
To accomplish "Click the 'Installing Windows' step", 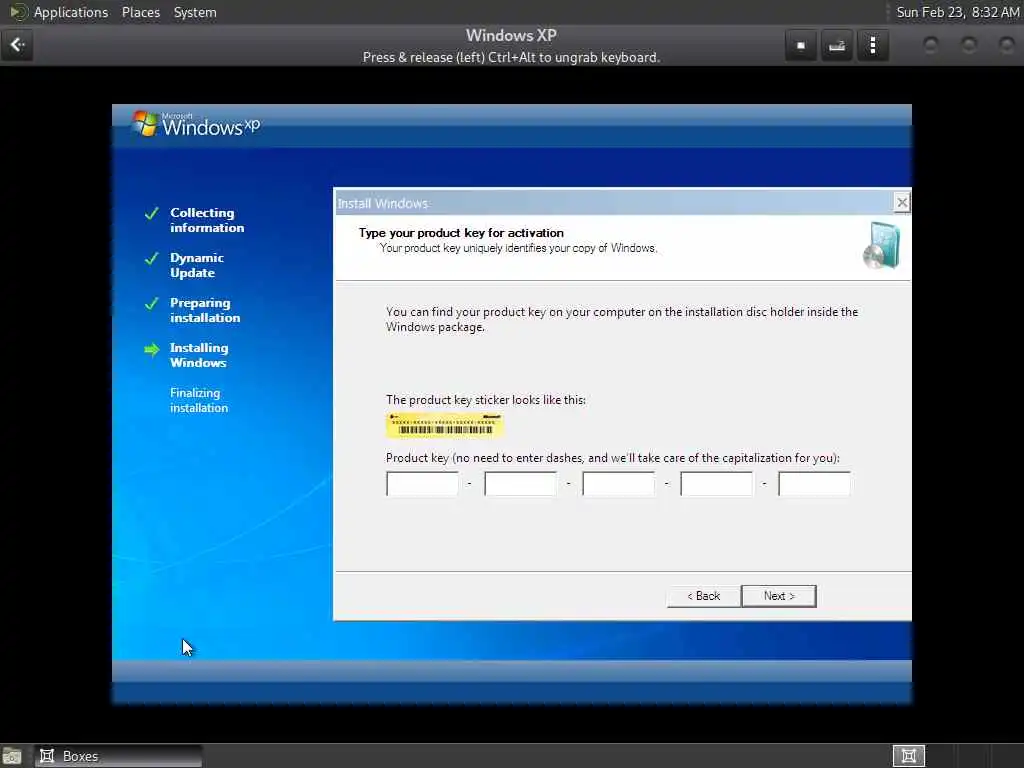I will pos(199,355).
